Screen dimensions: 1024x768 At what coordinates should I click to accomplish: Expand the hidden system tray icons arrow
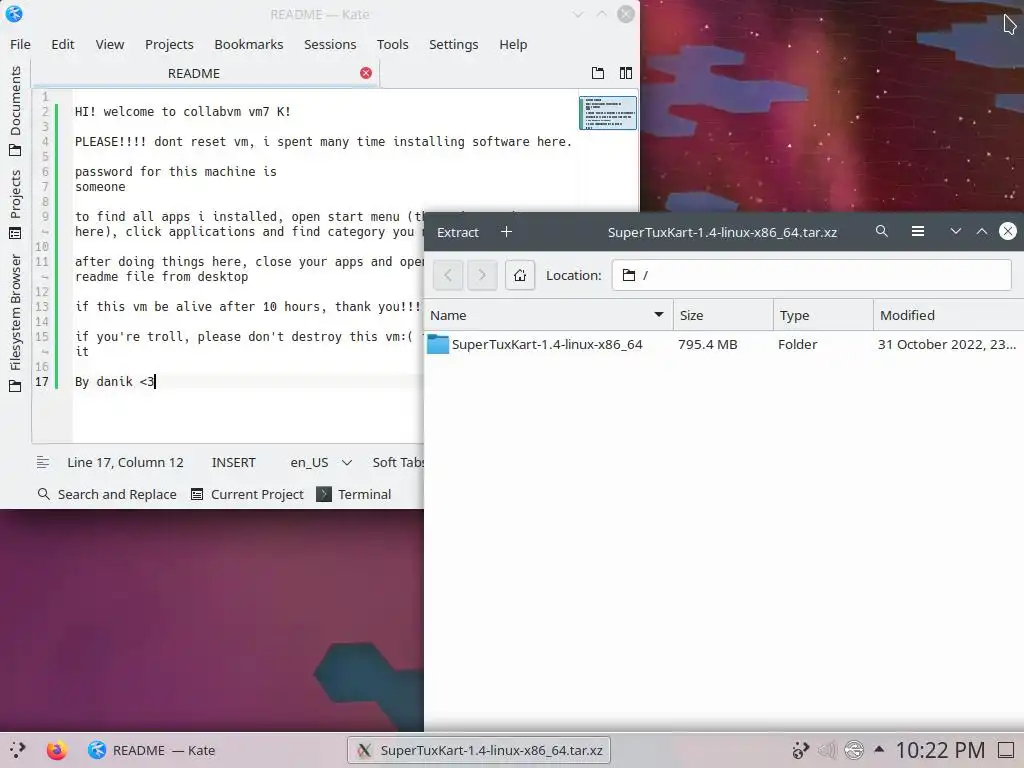[x=879, y=750]
